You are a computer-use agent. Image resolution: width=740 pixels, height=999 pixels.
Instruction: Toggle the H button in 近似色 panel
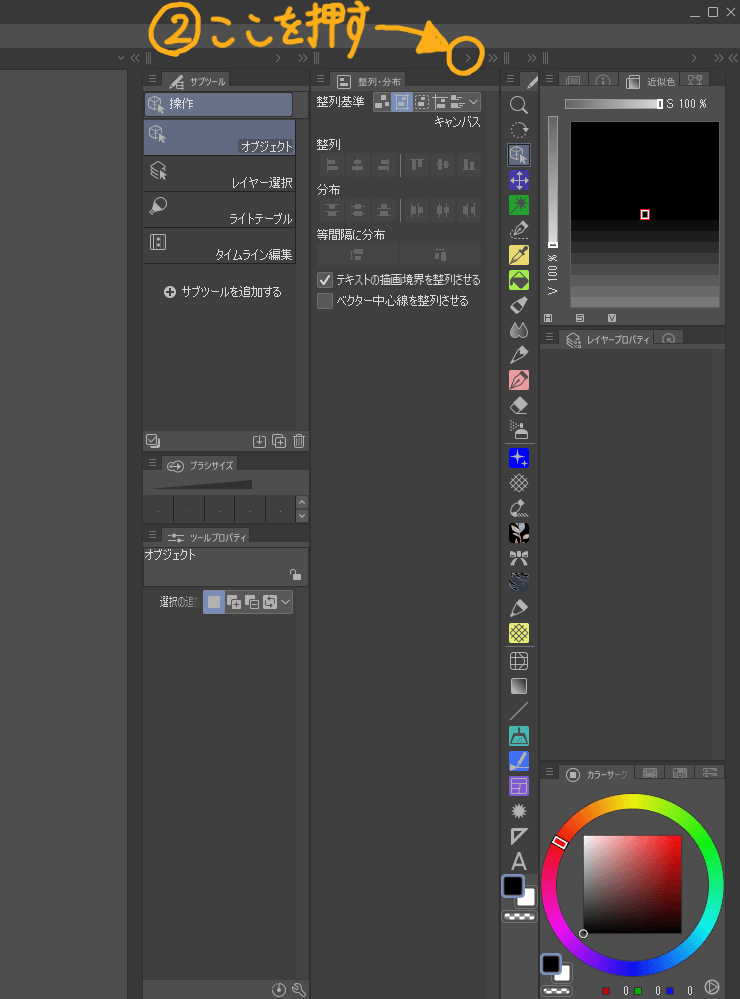[x=548, y=318]
